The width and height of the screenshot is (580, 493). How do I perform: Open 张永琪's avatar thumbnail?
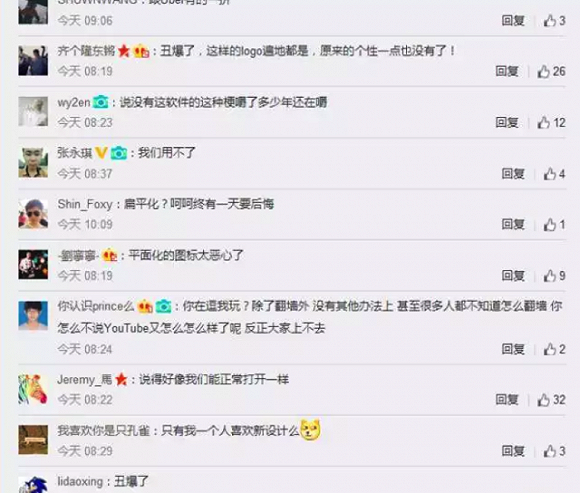(x=33, y=162)
